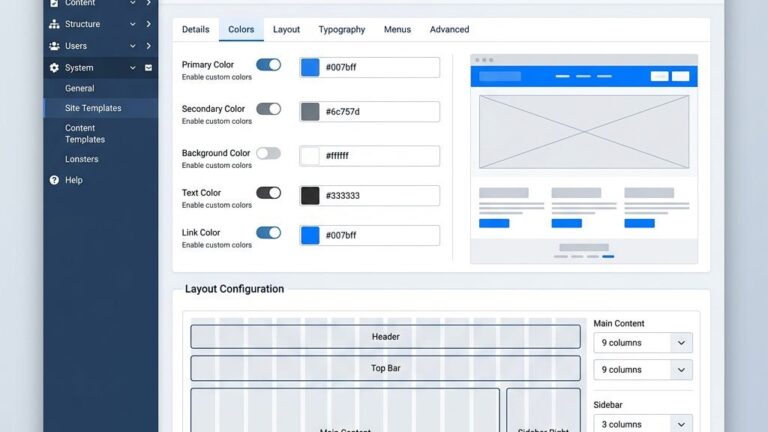768x432 pixels.
Task: Click the System menu label
Action: pos(79,68)
